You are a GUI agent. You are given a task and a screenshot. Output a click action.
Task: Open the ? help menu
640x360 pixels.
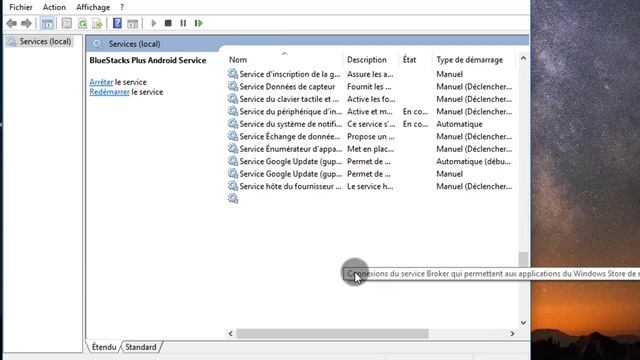click(122, 7)
